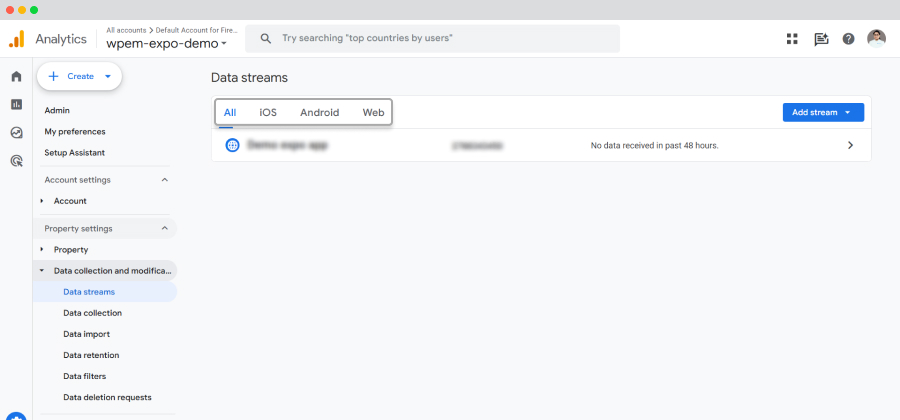The image size is (900, 420).
Task: Collapse the Property settings section
Action: [165, 228]
